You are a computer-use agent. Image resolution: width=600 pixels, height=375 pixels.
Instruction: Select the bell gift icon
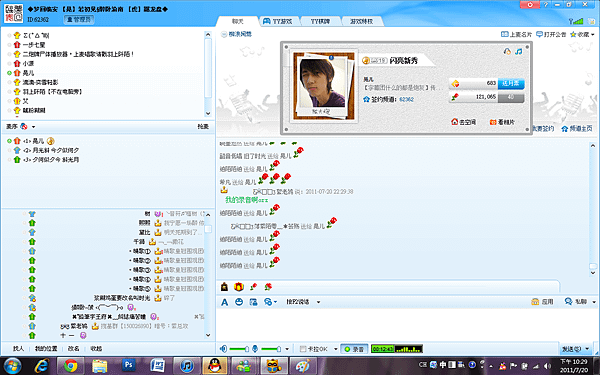pyautogui.click(x=225, y=286)
